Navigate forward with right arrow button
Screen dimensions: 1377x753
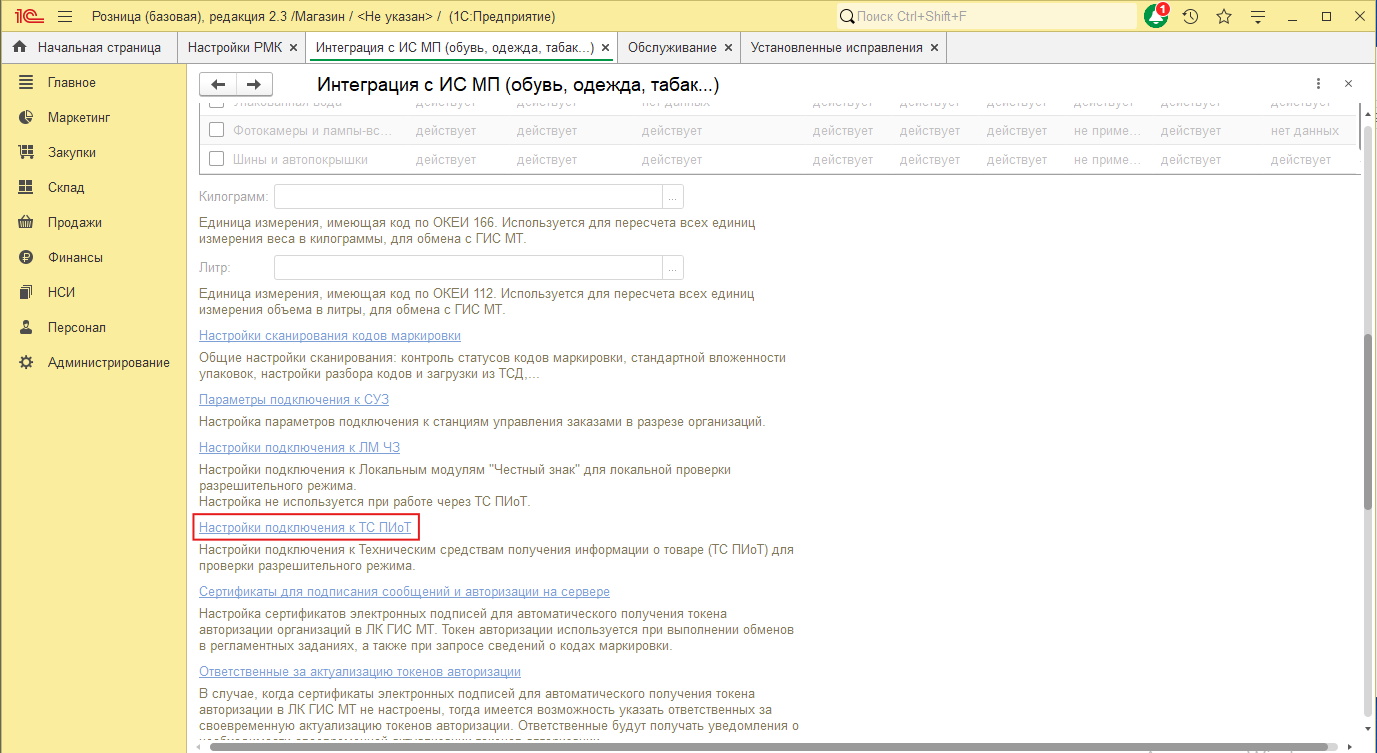(x=254, y=85)
